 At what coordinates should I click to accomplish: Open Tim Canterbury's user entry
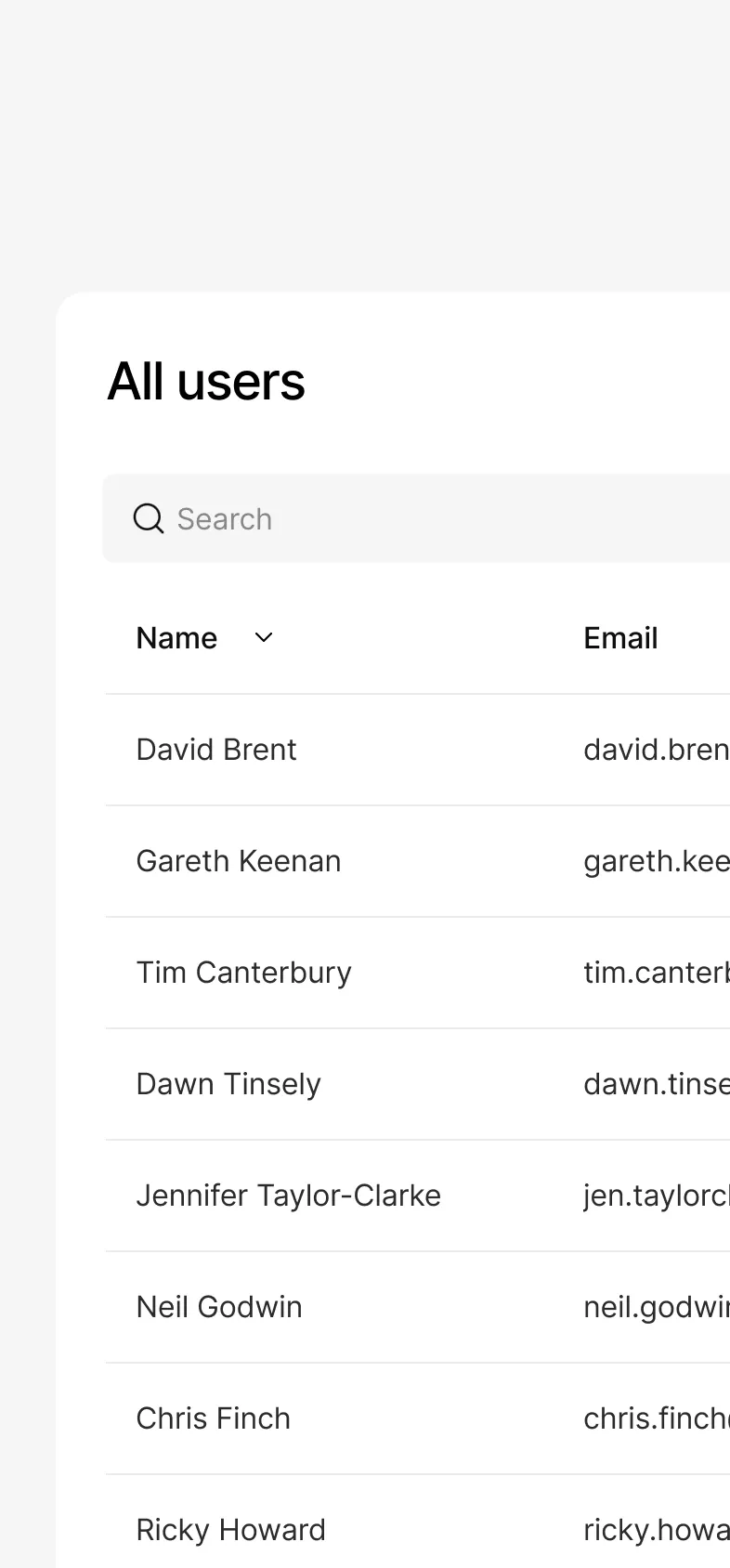tap(243, 973)
